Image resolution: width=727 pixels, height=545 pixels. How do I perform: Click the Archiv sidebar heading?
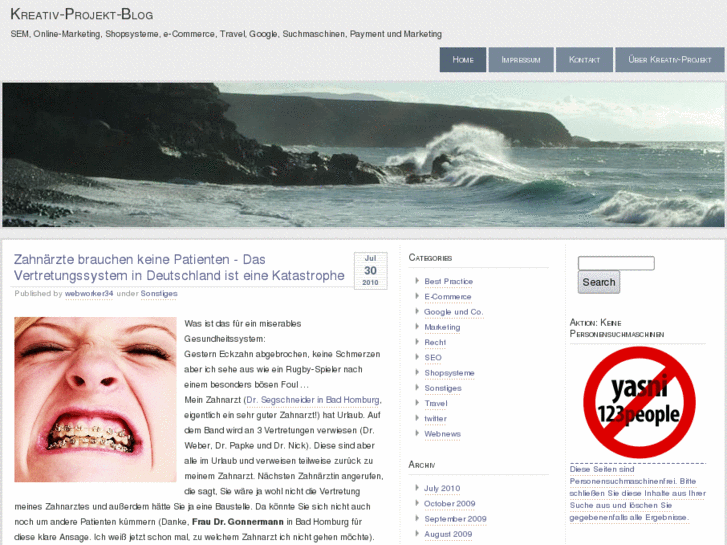422,464
